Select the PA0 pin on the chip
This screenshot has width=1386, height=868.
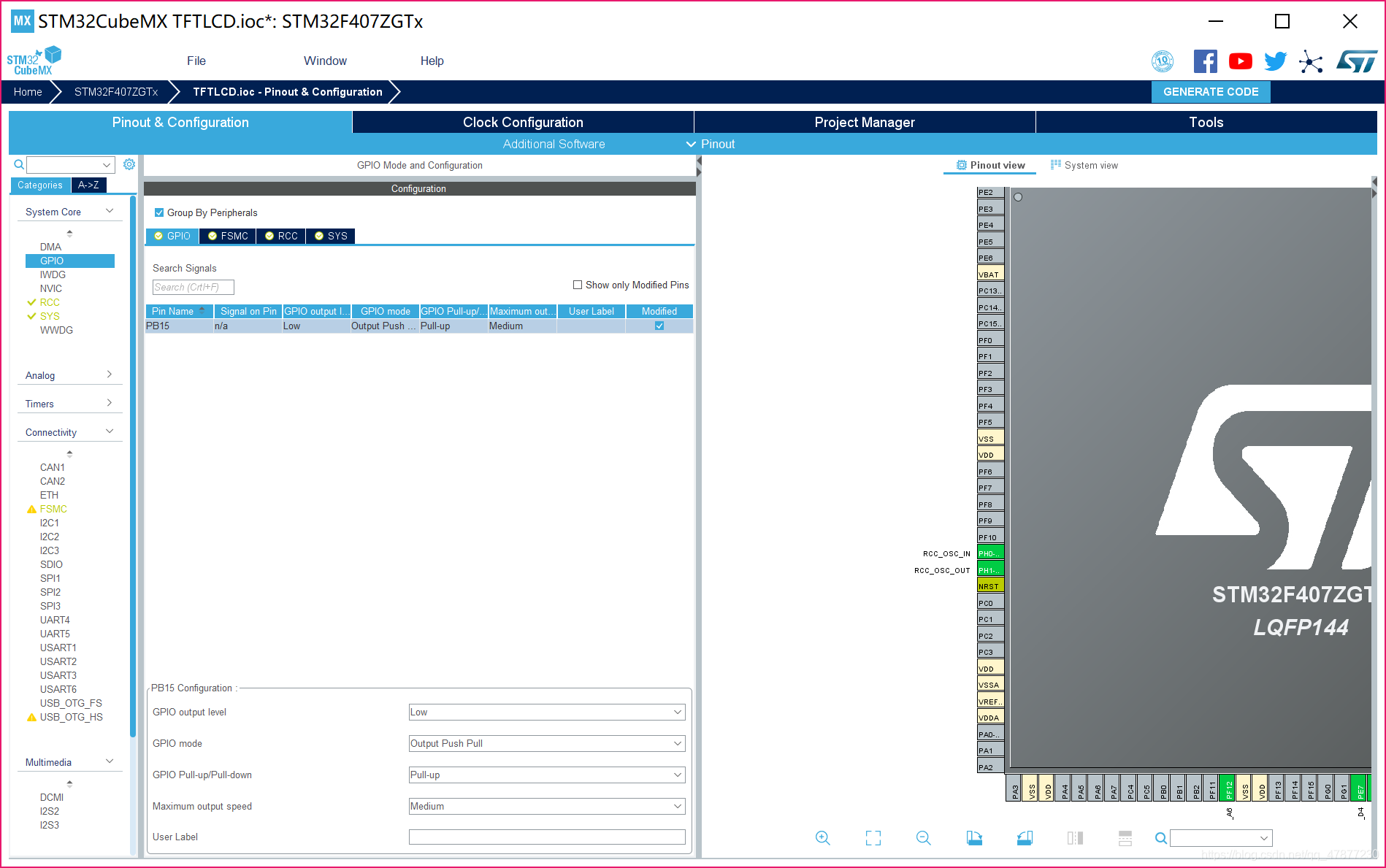(990, 734)
